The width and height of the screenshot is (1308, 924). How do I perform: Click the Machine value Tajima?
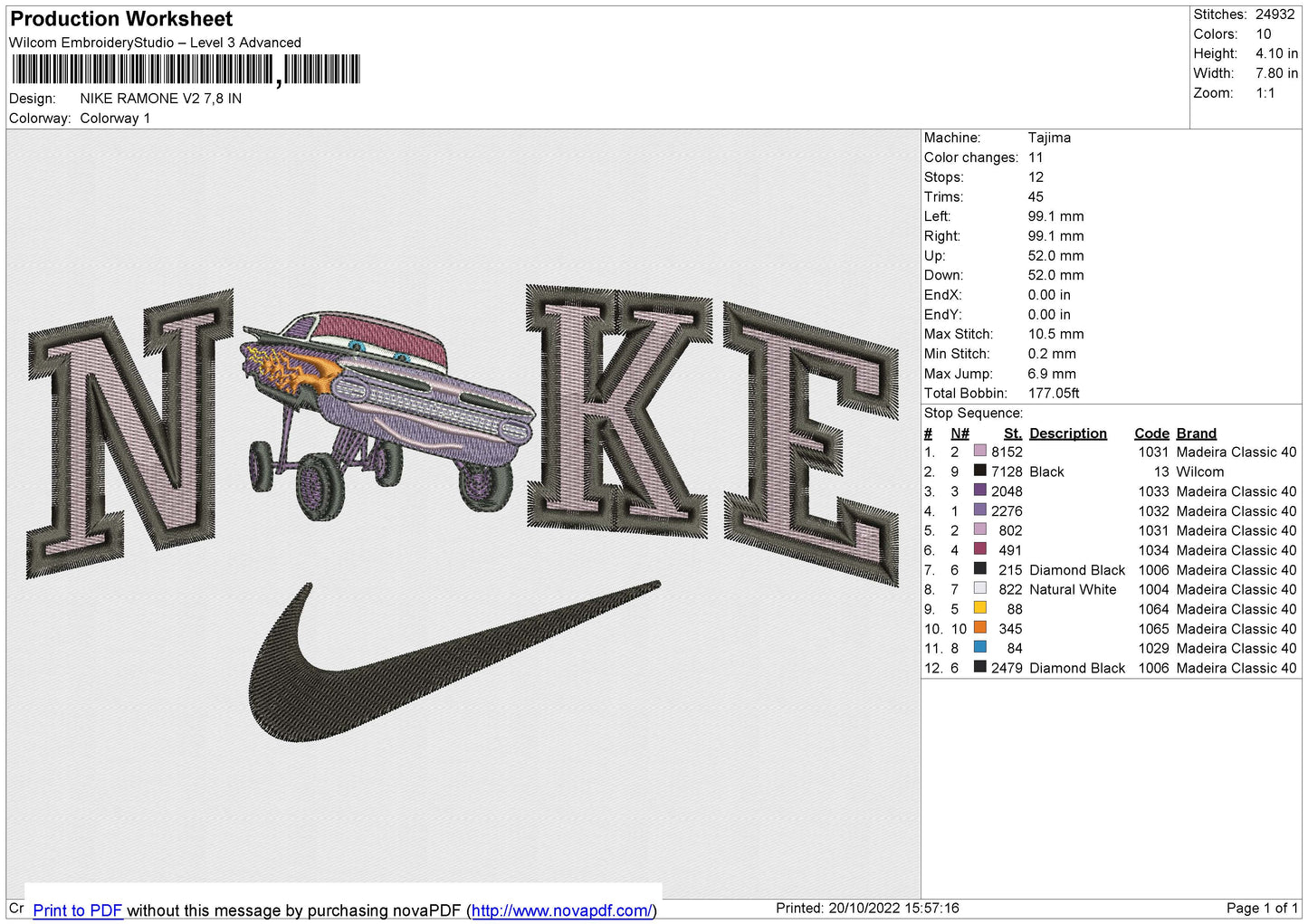pyautogui.click(x=1049, y=138)
